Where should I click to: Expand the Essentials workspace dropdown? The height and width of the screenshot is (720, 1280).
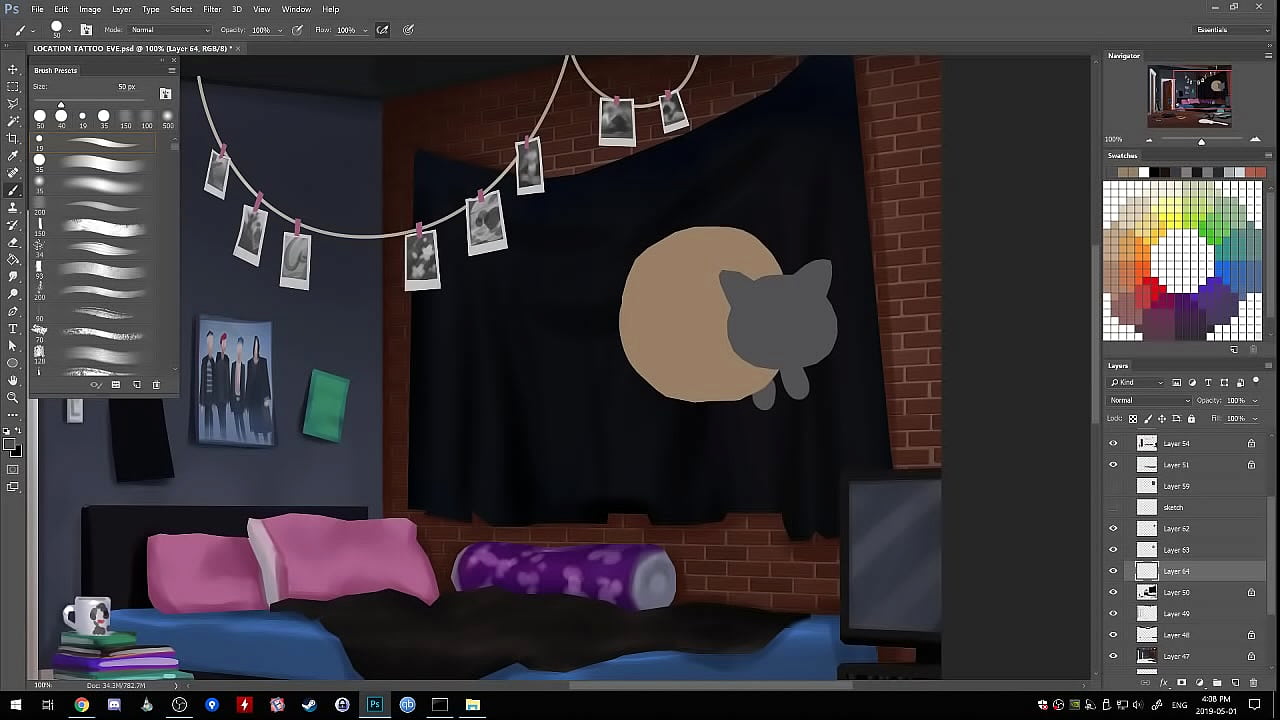click(x=1232, y=30)
